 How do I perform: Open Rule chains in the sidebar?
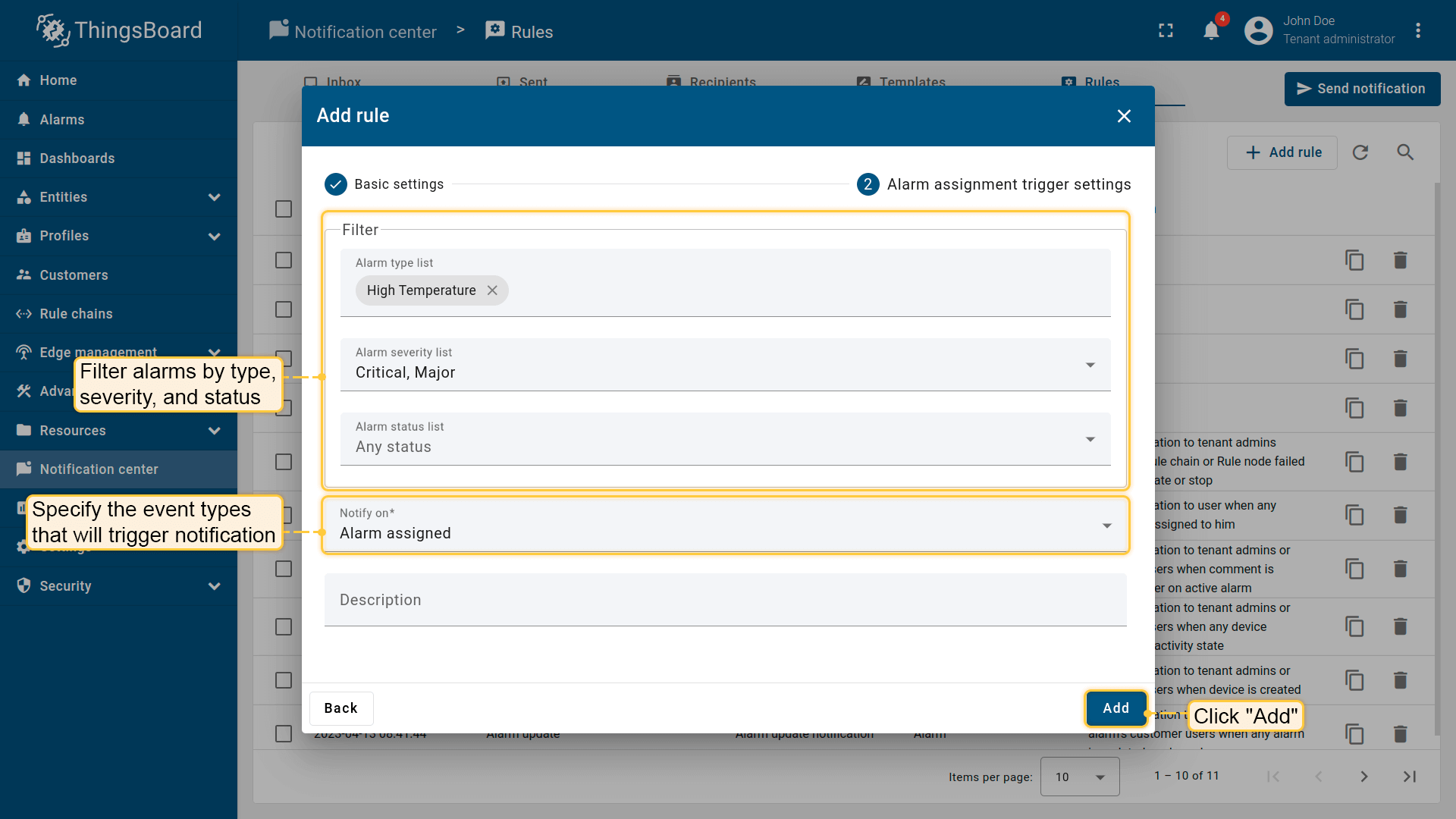click(76, 314)
